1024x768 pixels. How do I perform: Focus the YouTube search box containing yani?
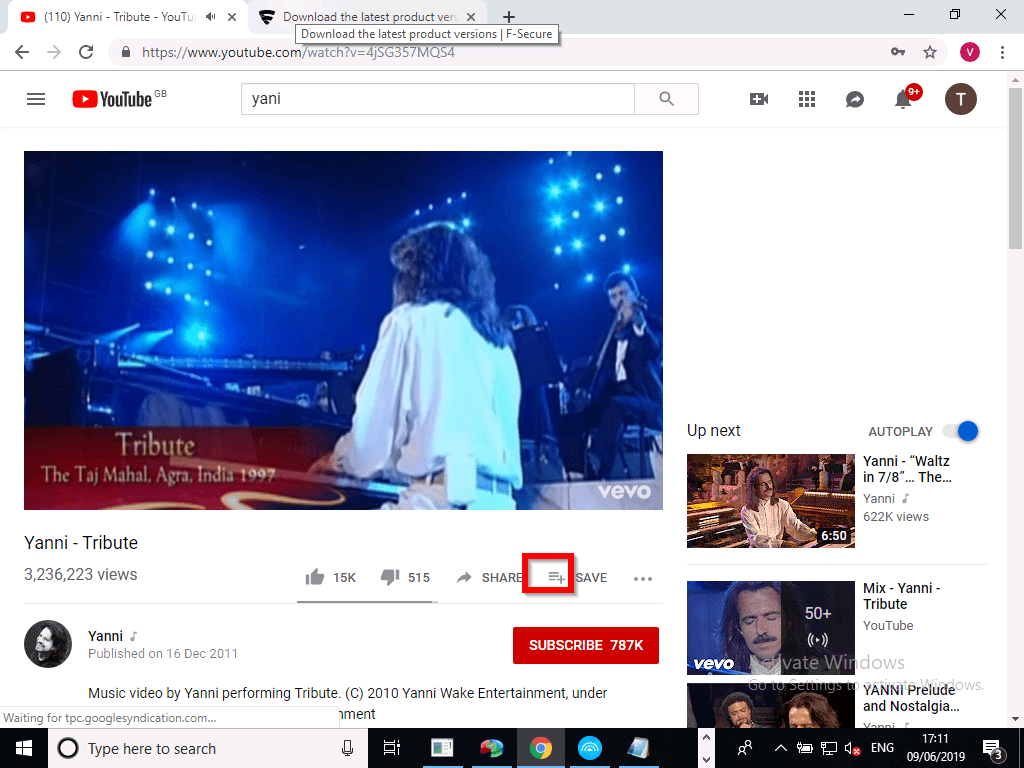click(438, 99)
